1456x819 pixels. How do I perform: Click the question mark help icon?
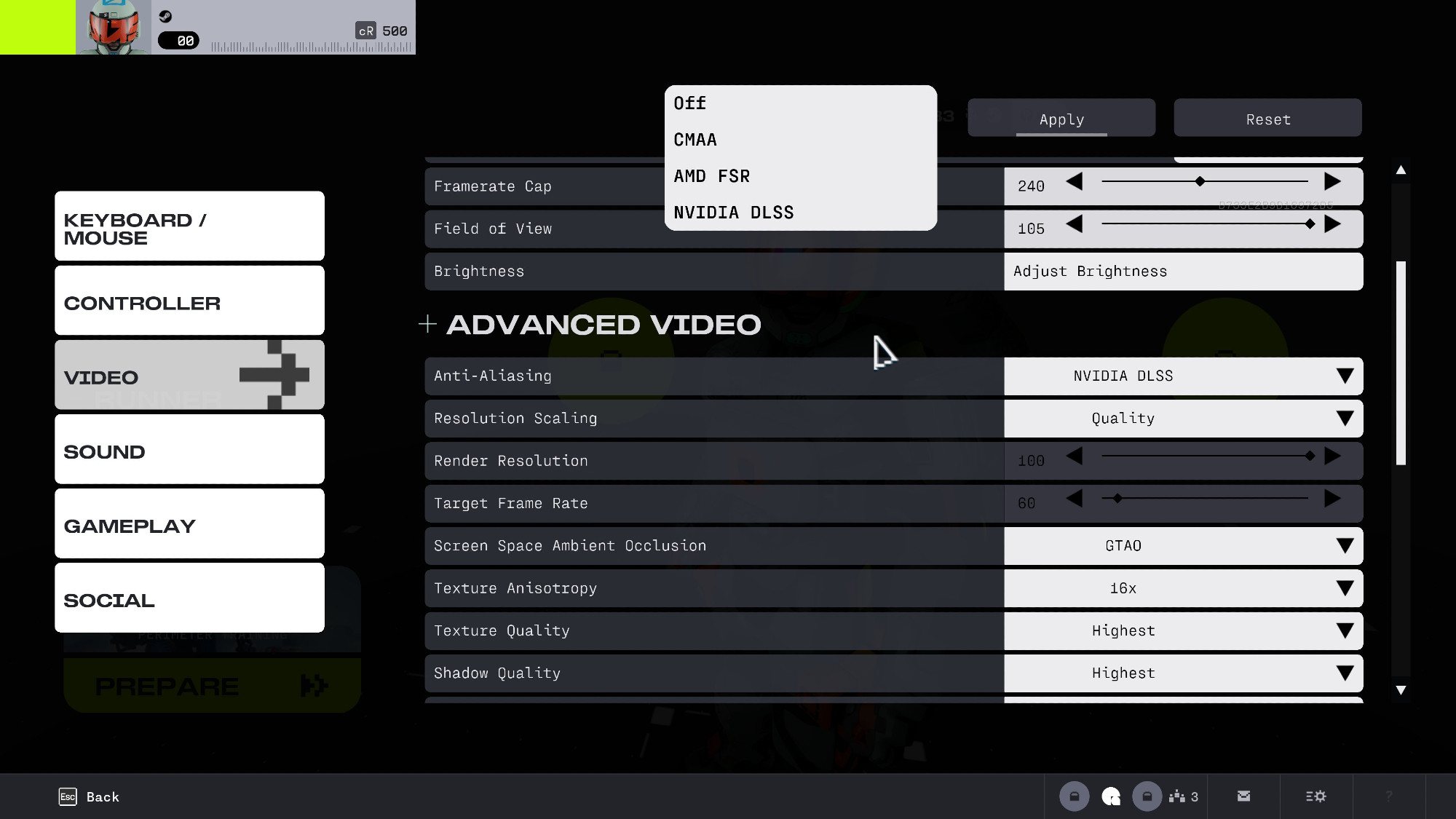1389,796
